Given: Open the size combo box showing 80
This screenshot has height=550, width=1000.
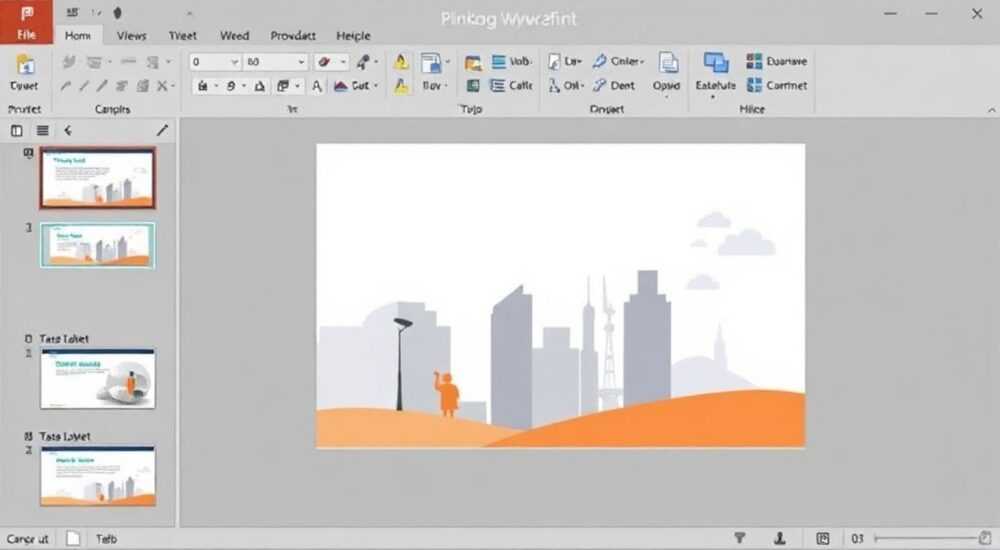Looking at the screenshot, I should pos(276,62).
